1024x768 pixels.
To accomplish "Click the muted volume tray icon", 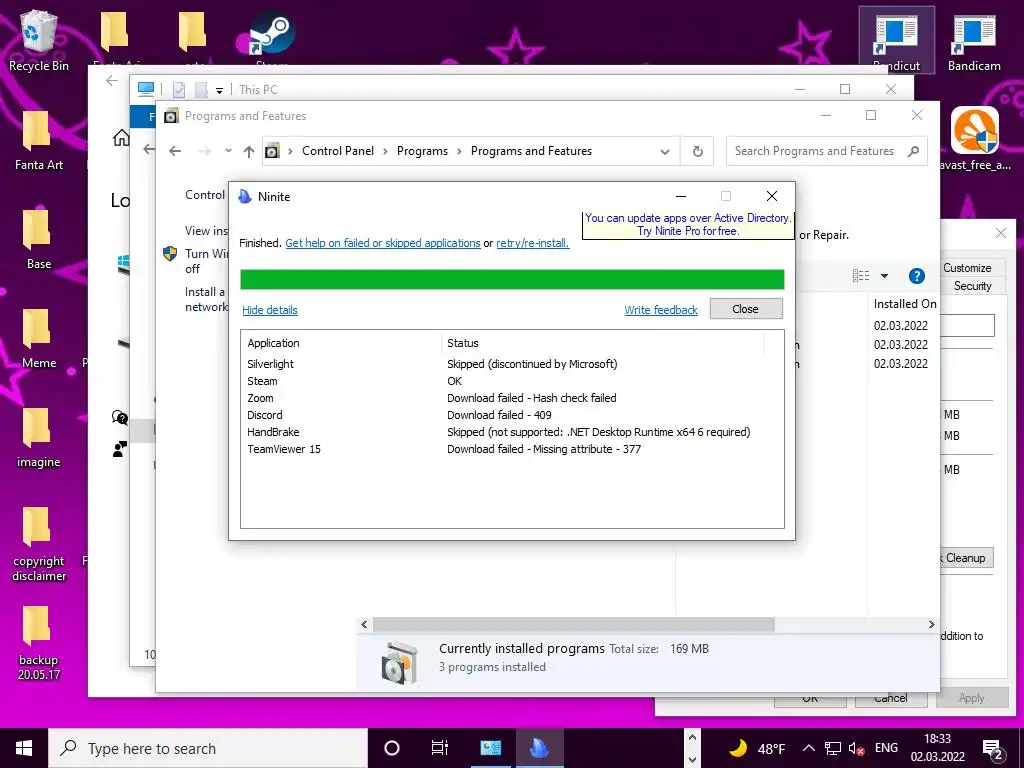I will coord(856,748).
